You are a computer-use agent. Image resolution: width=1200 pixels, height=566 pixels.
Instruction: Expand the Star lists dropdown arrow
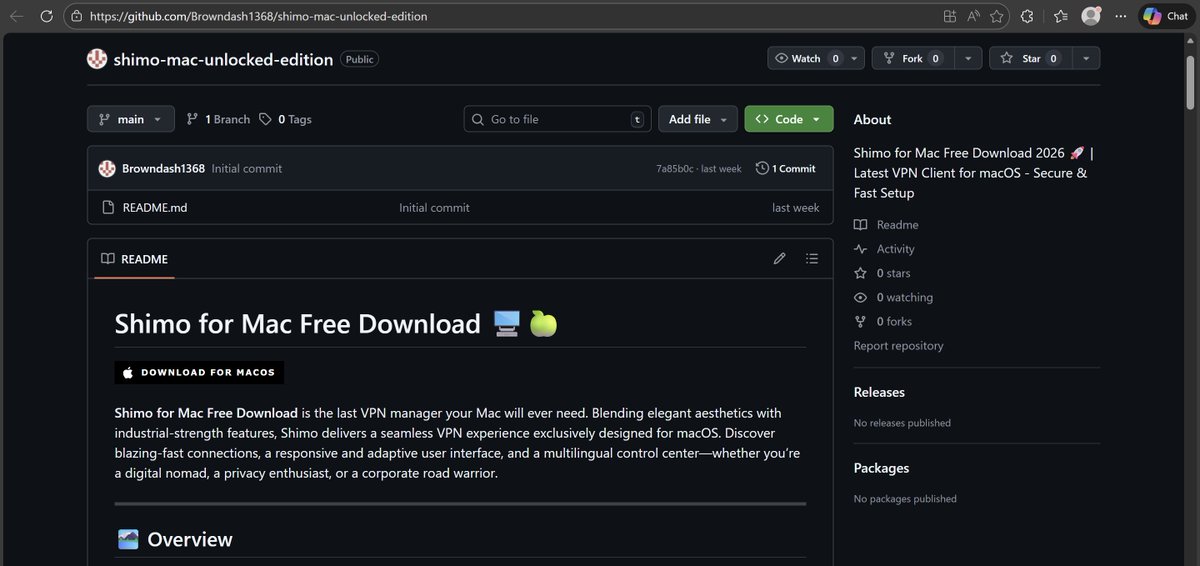point(1086,59)
